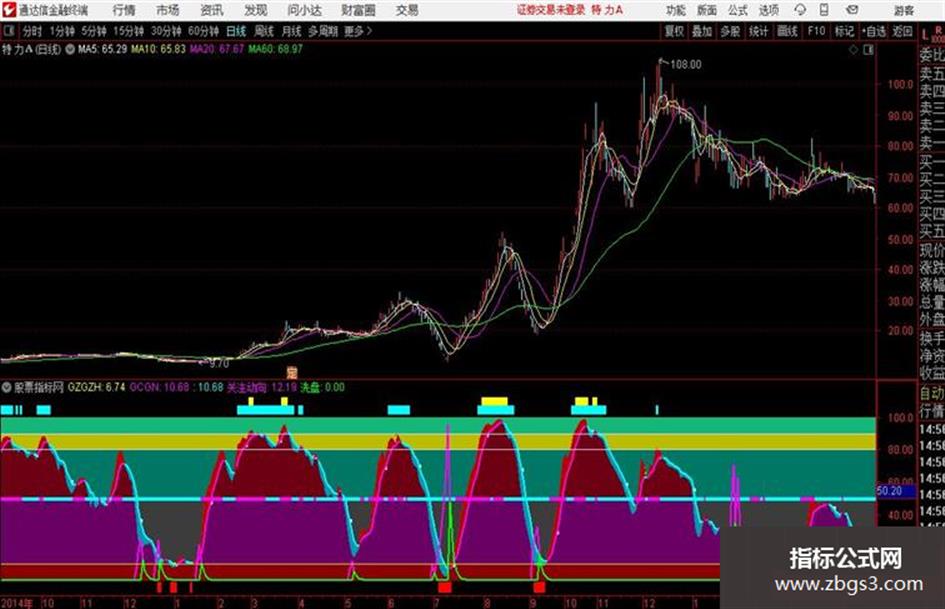Click the MA60 value label
The width and height of the screenshot is (945, 609).
coord(275,49)
